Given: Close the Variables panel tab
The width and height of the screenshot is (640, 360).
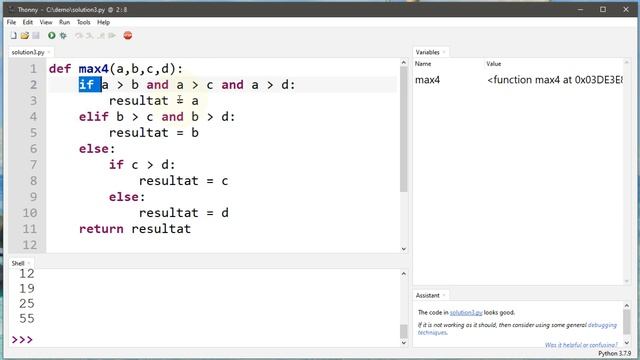Looking at the screenshot, I should click(444, 52).
